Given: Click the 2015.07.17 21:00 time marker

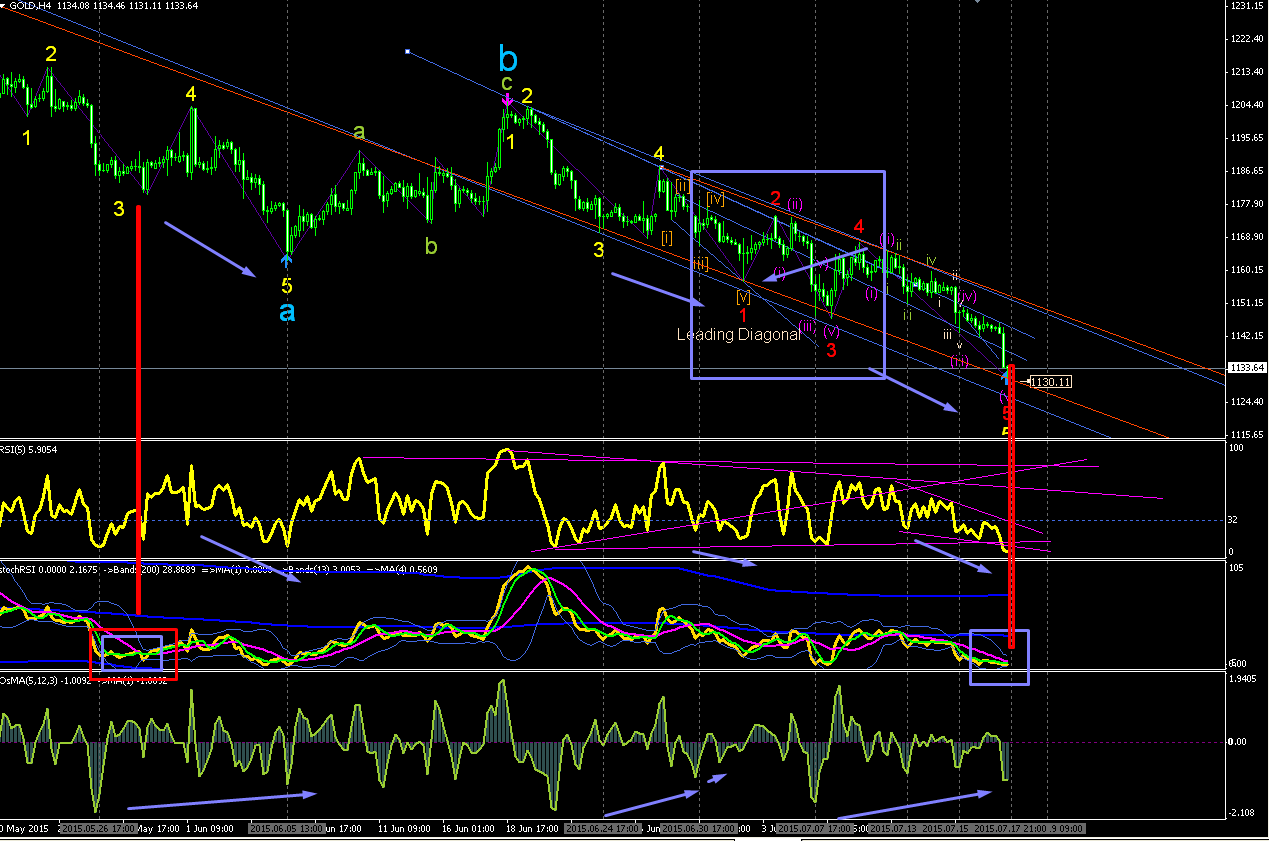Looking at the screenshot, I should tap(1010, 829).
